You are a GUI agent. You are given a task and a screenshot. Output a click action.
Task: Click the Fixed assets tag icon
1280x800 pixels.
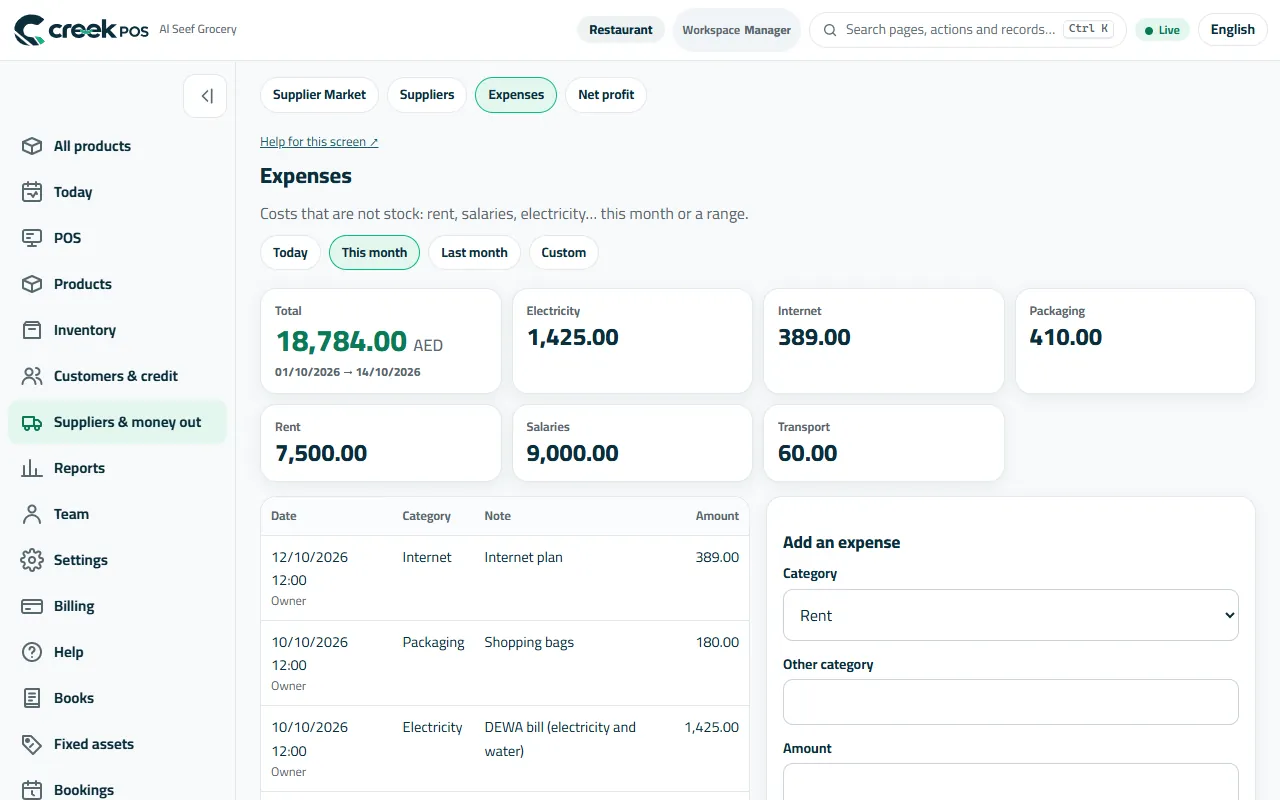point(32,744)
